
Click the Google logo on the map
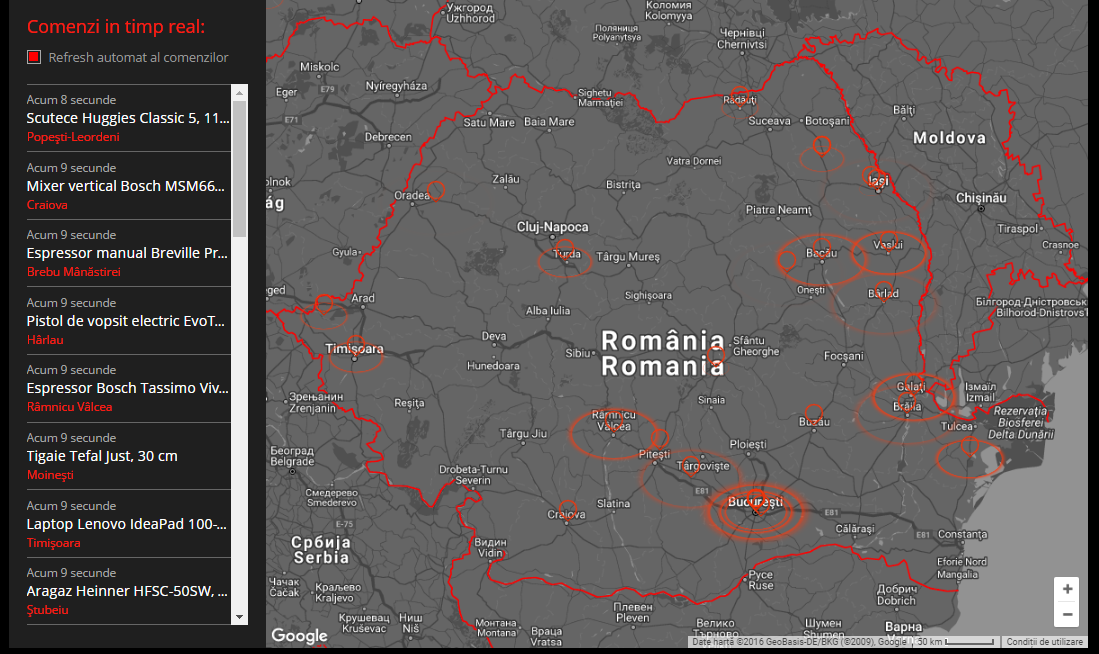[x=299, y=636]
